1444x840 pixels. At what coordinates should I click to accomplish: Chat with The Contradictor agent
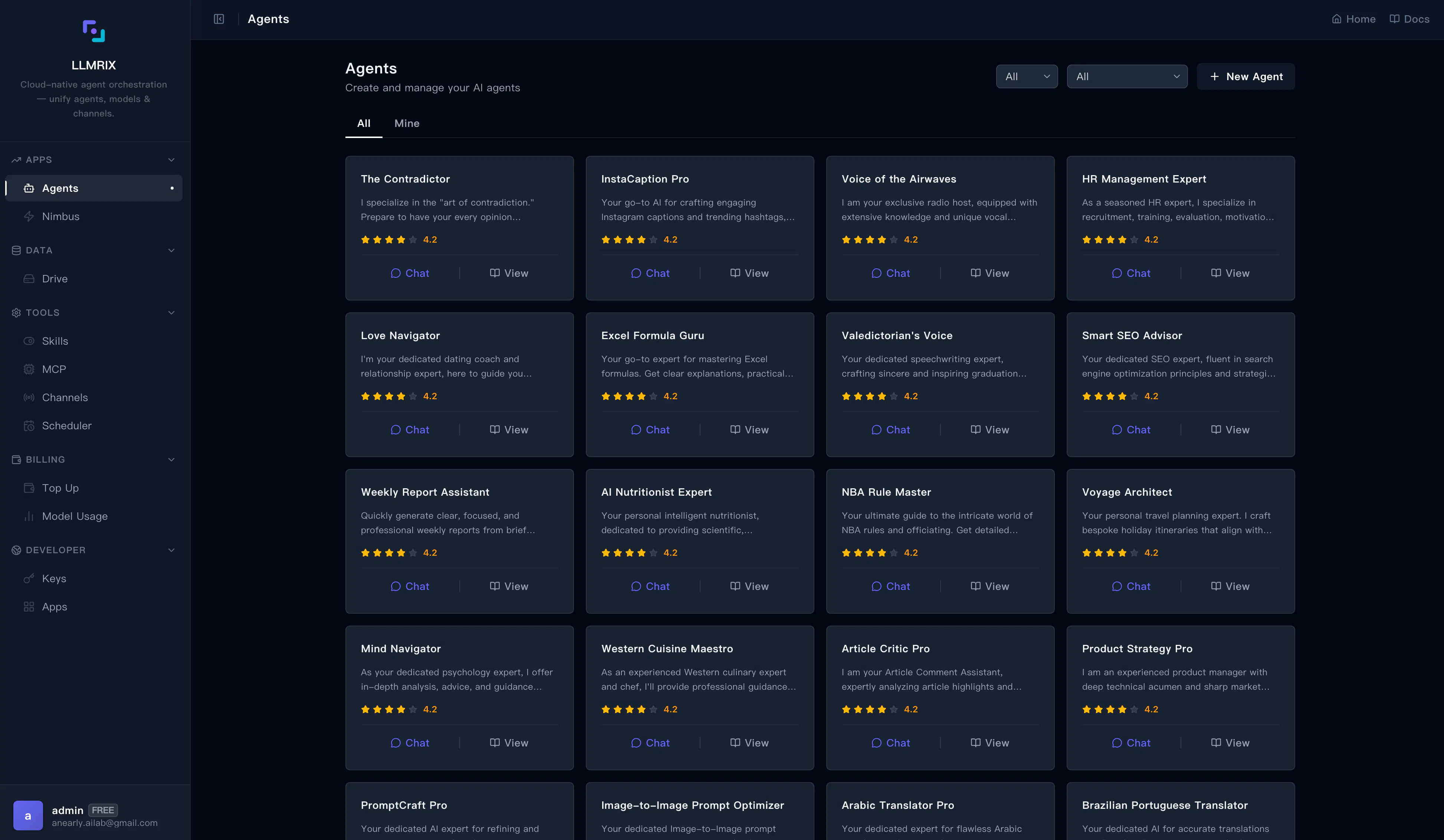(x=410, y=273)
